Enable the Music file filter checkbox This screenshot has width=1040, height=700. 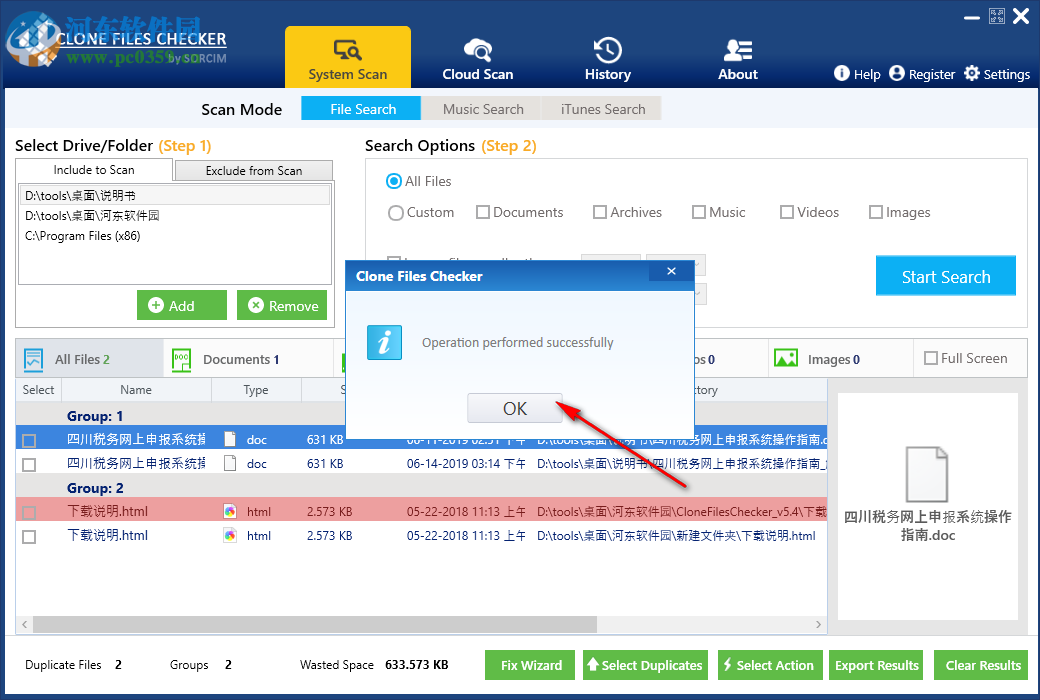coord(698,211)
